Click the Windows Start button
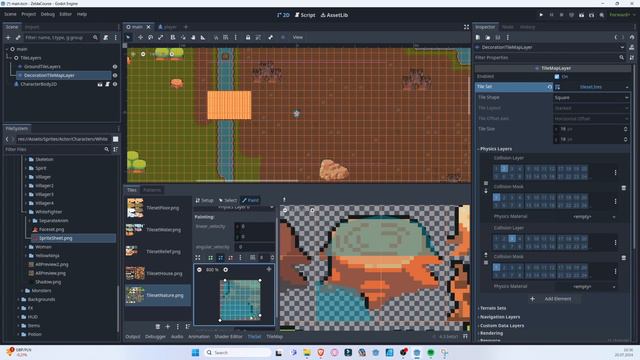This screenshot has width=640, height=360. click(x=196, y=352)
